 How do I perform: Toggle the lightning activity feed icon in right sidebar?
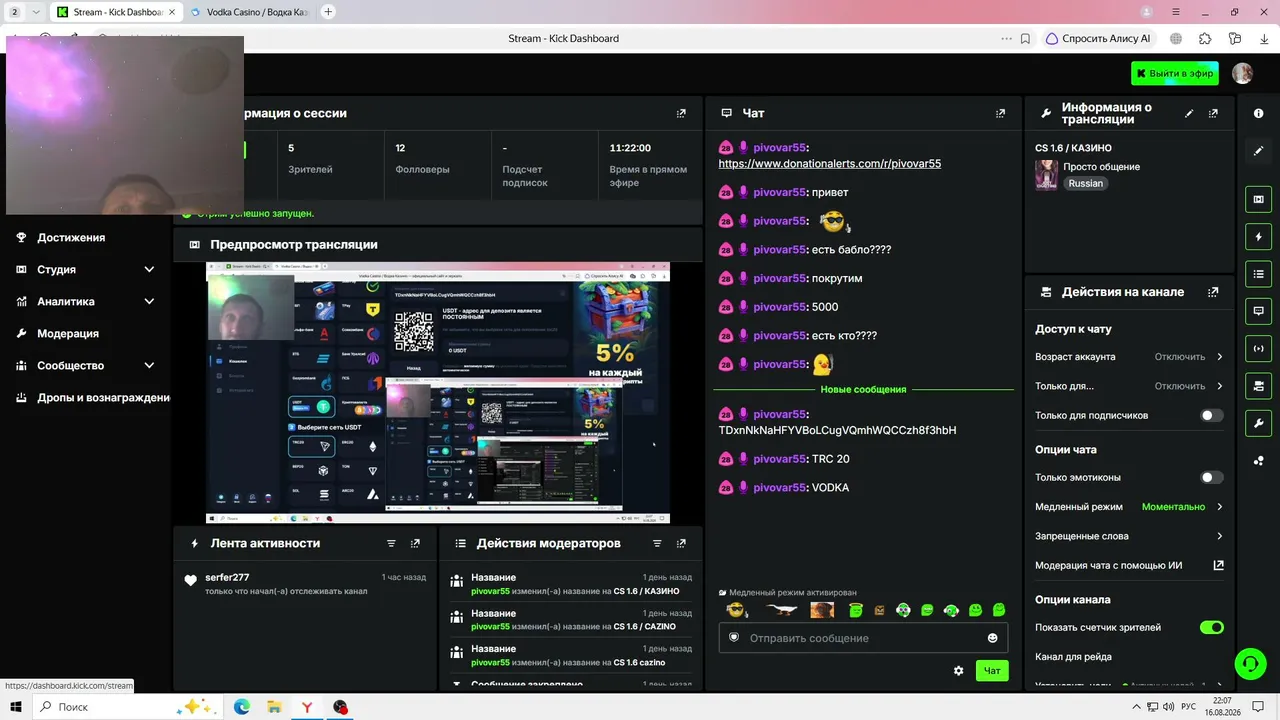point(1258,237)
